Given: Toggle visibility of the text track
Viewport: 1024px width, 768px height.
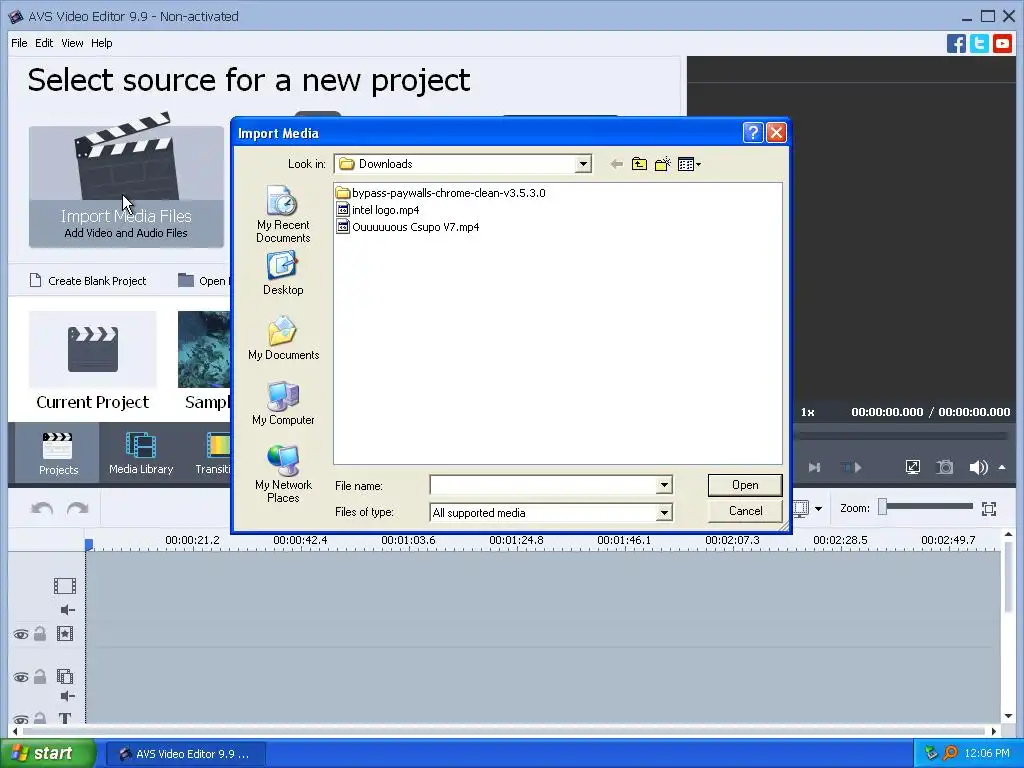Looking at the screenshot, I should 21,720.
